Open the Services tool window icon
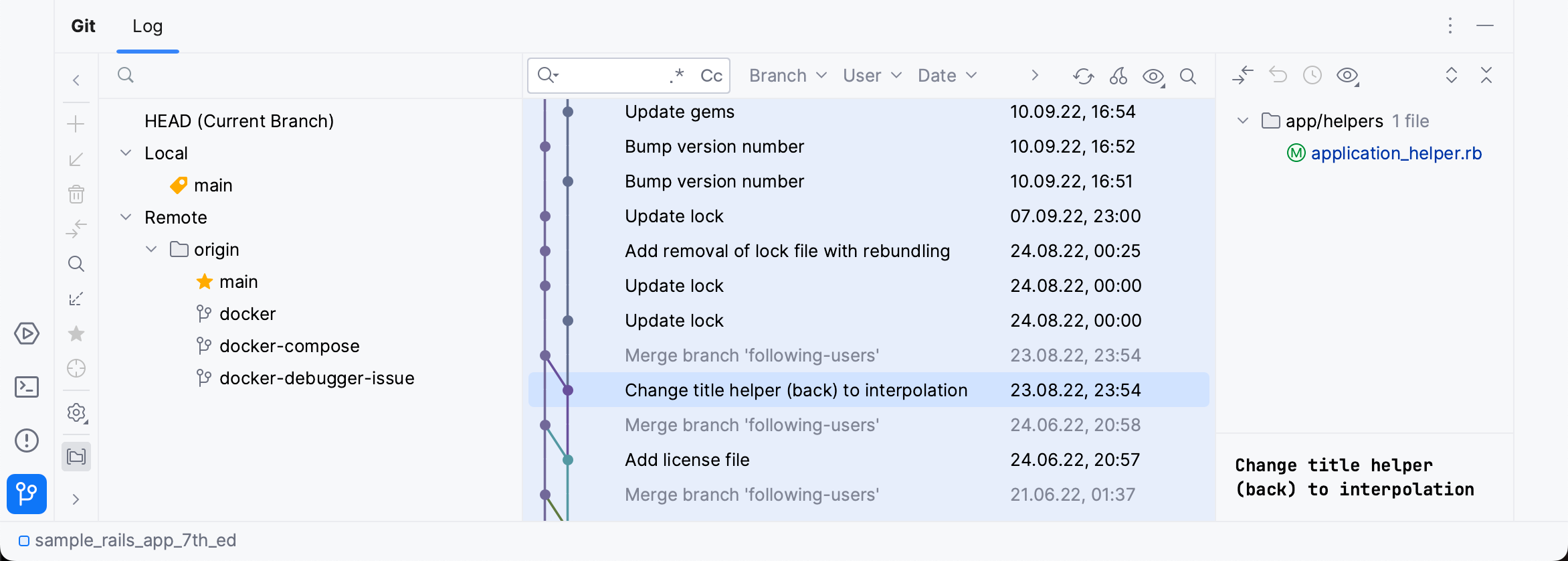This screenshot has height=561, width=1568. (x=27, y=333)
